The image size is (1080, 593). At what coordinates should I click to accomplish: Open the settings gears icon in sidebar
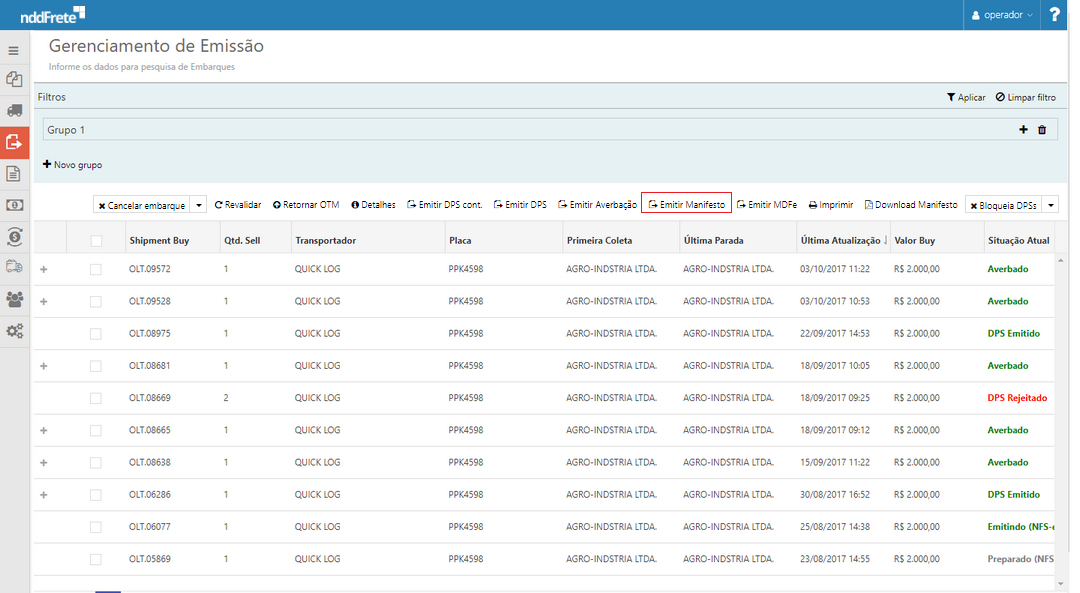coord(14,331)
